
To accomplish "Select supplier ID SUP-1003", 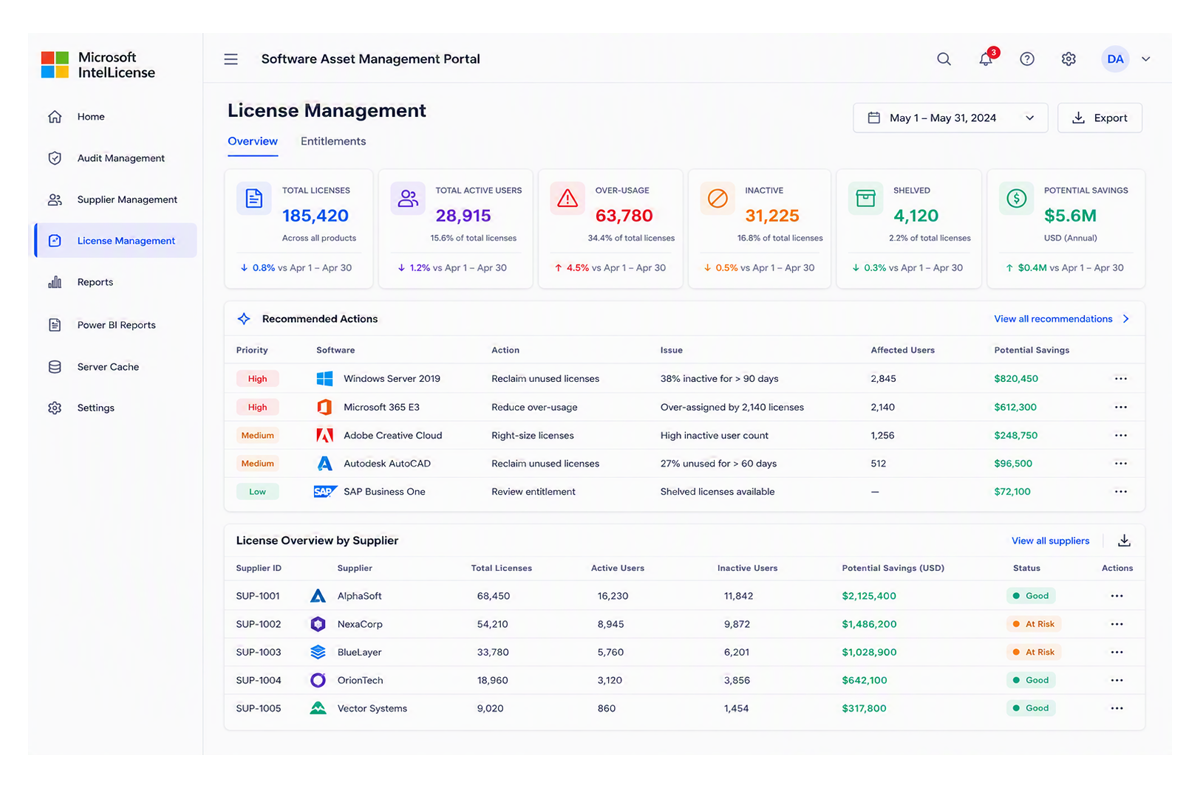I will click(x=258, y=652).
